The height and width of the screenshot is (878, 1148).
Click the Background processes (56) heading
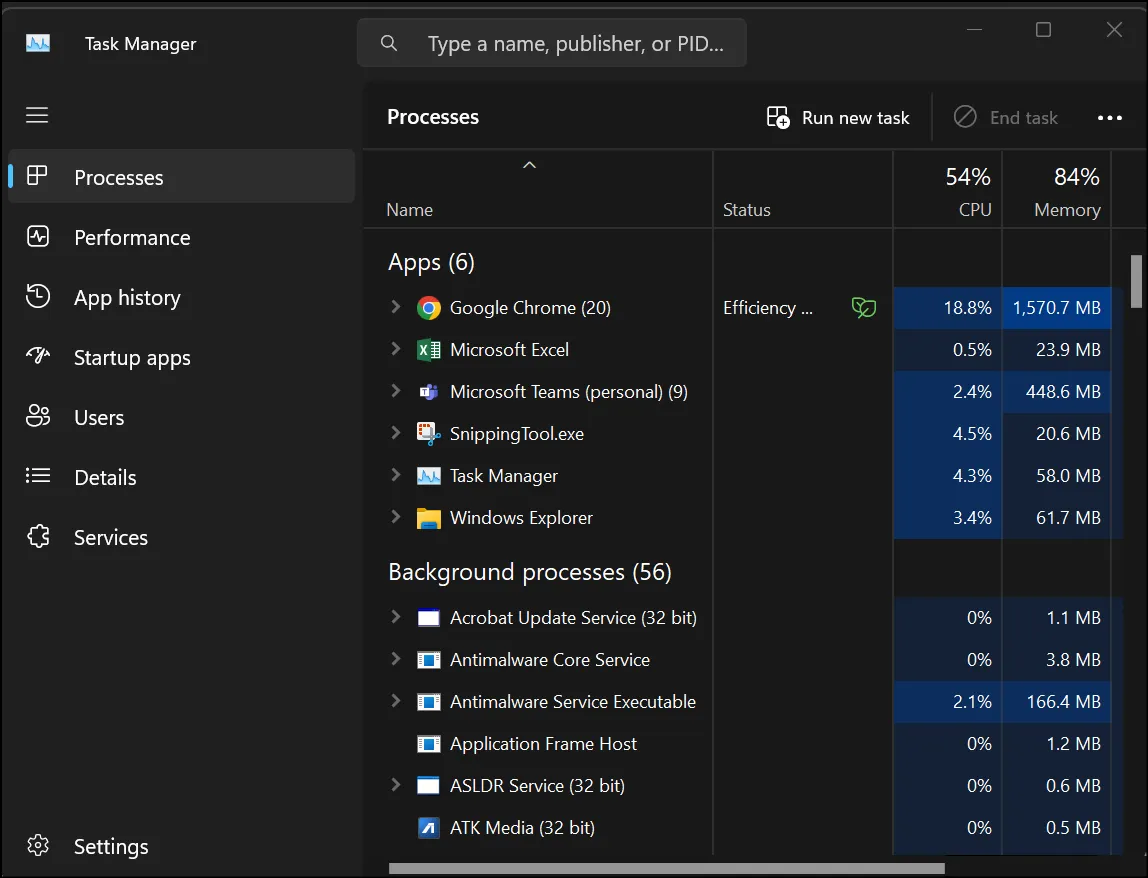530,572
